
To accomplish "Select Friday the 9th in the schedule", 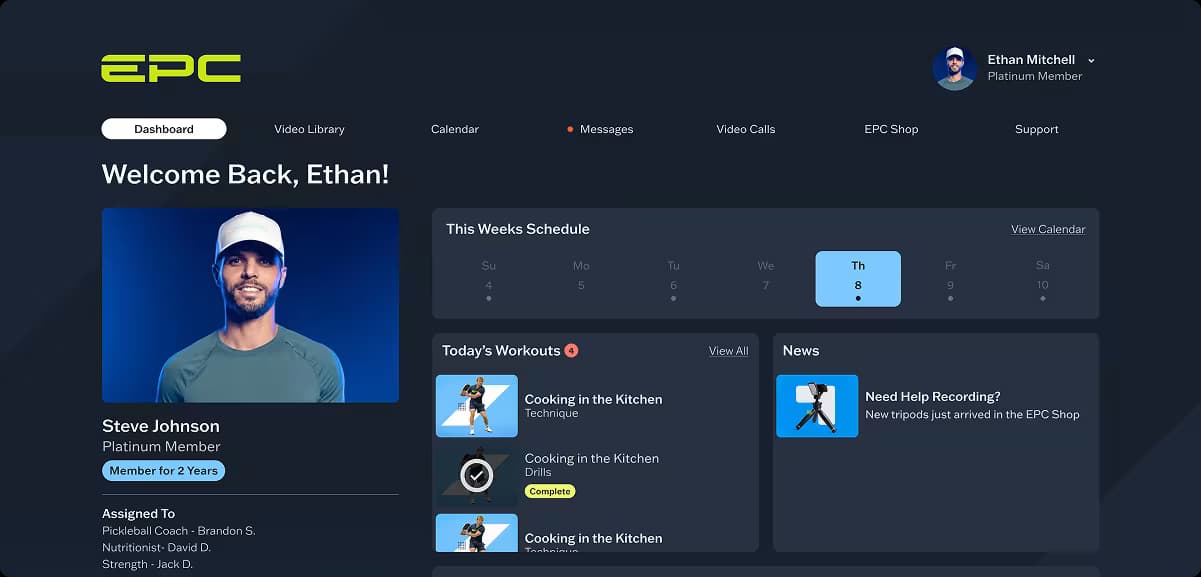I will coord(950,279).
